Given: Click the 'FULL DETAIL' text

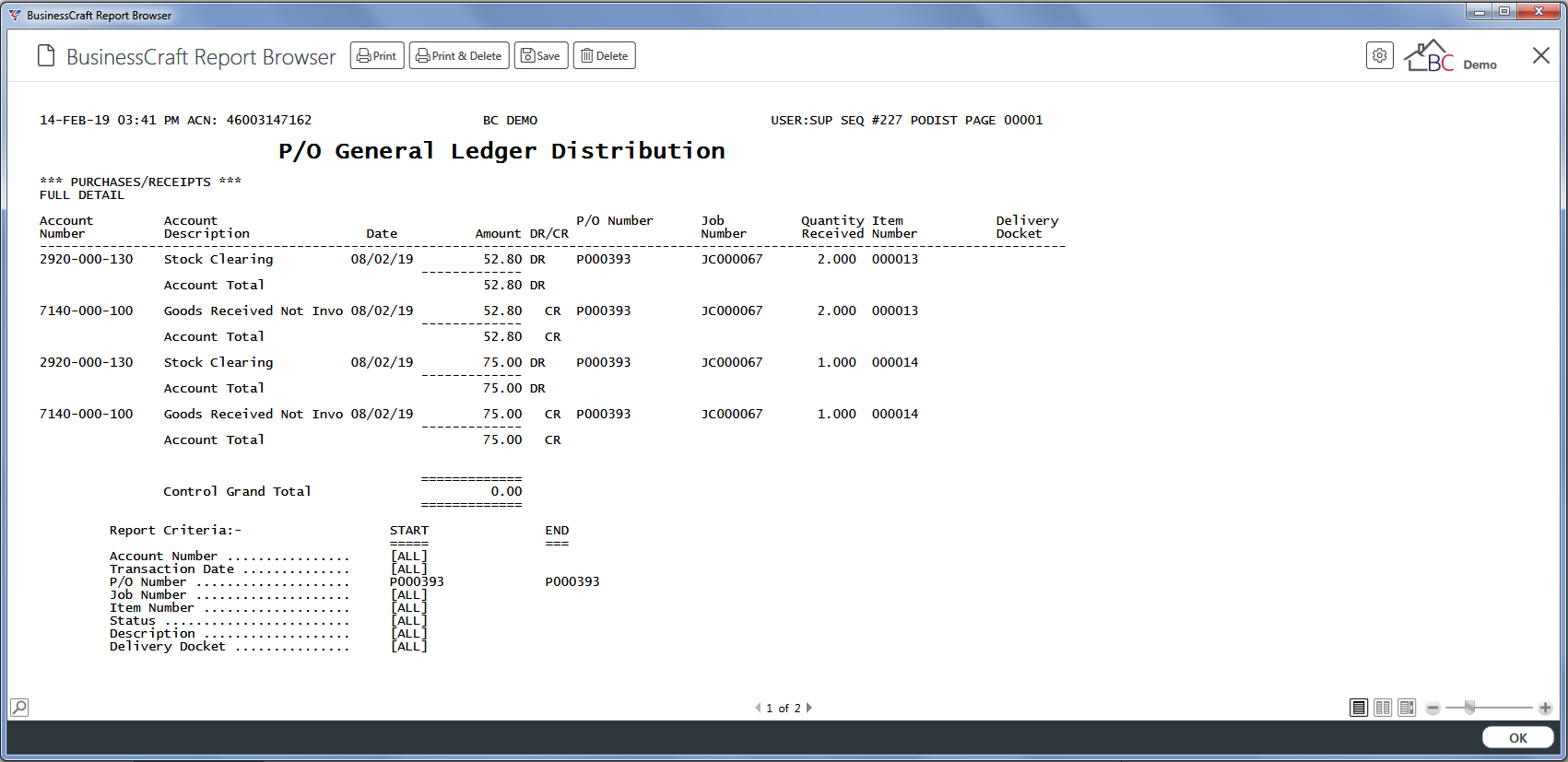Looking at the screenshot, I should tap(82, 195).
